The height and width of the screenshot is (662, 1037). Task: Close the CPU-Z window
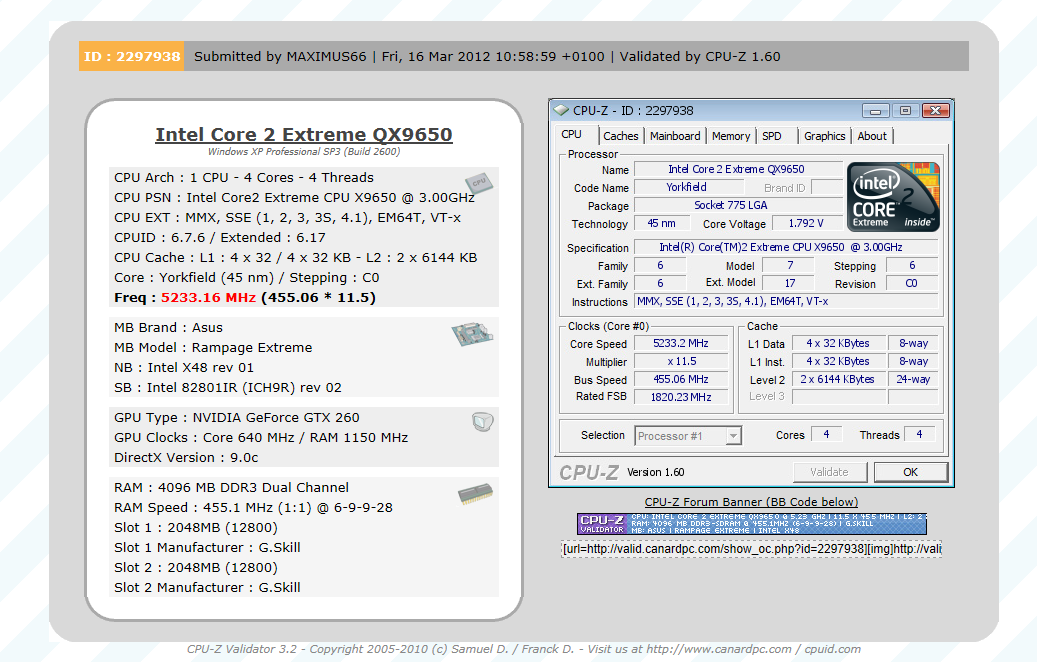click(x=936, y=111)
